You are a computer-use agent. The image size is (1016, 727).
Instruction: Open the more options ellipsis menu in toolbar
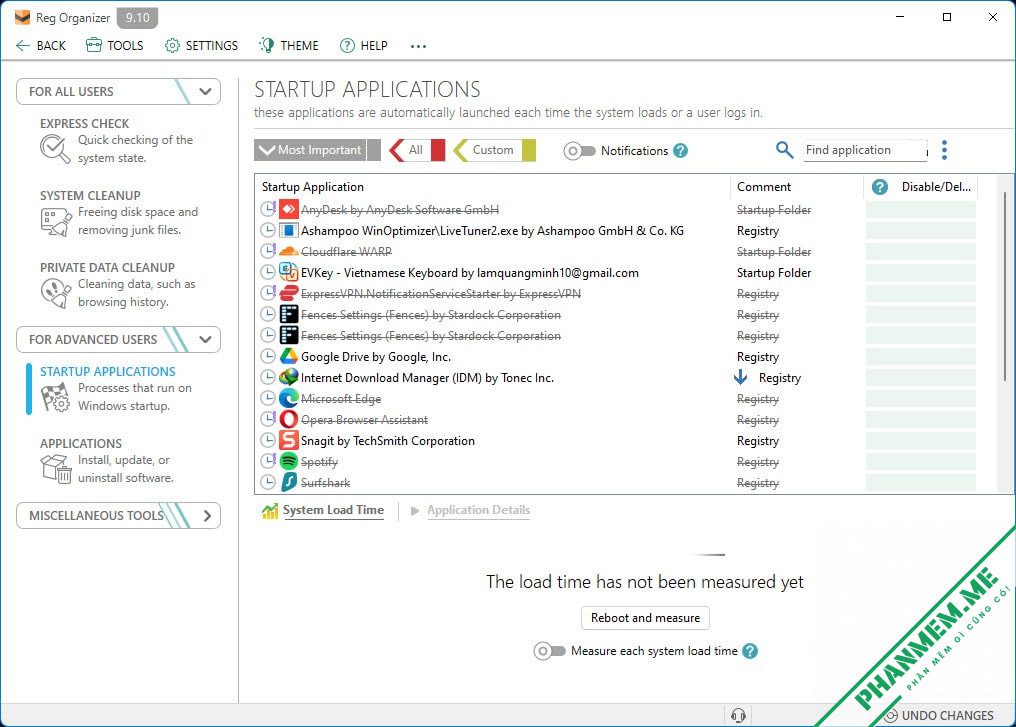(418, 46)
